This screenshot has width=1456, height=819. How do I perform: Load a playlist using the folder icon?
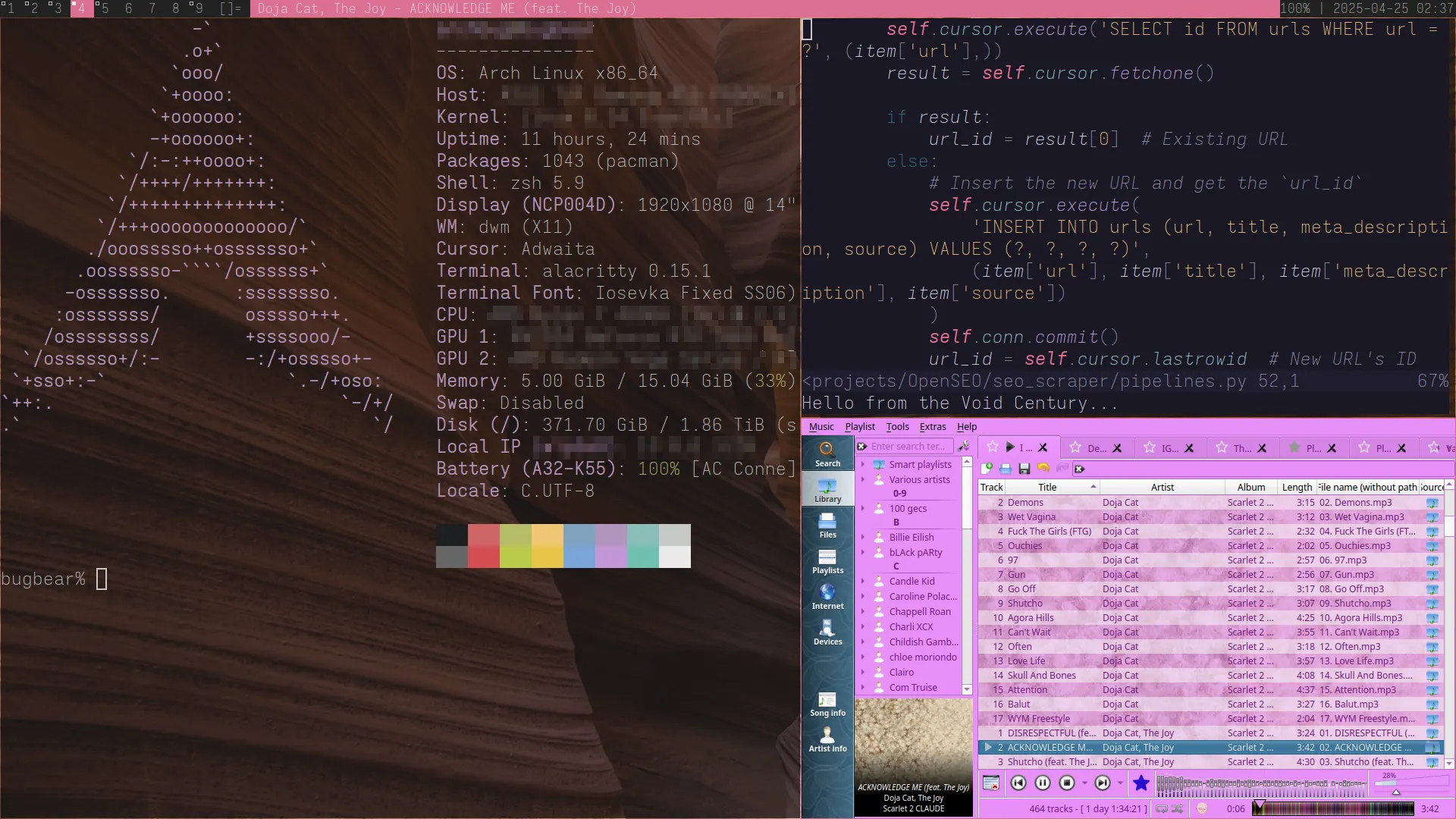(x=1006, y=469)
